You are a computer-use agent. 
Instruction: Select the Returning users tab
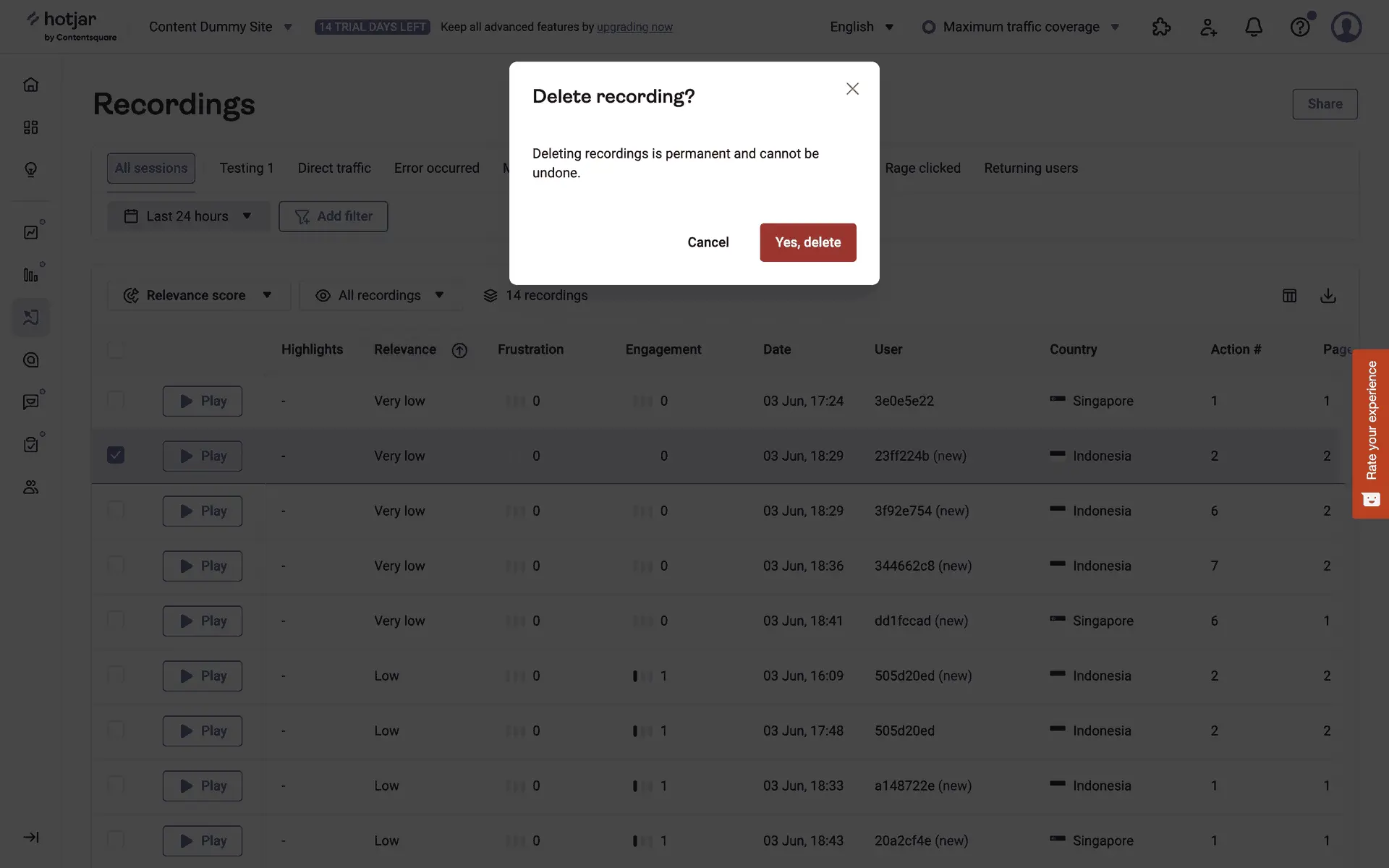tap(1030, 168)
